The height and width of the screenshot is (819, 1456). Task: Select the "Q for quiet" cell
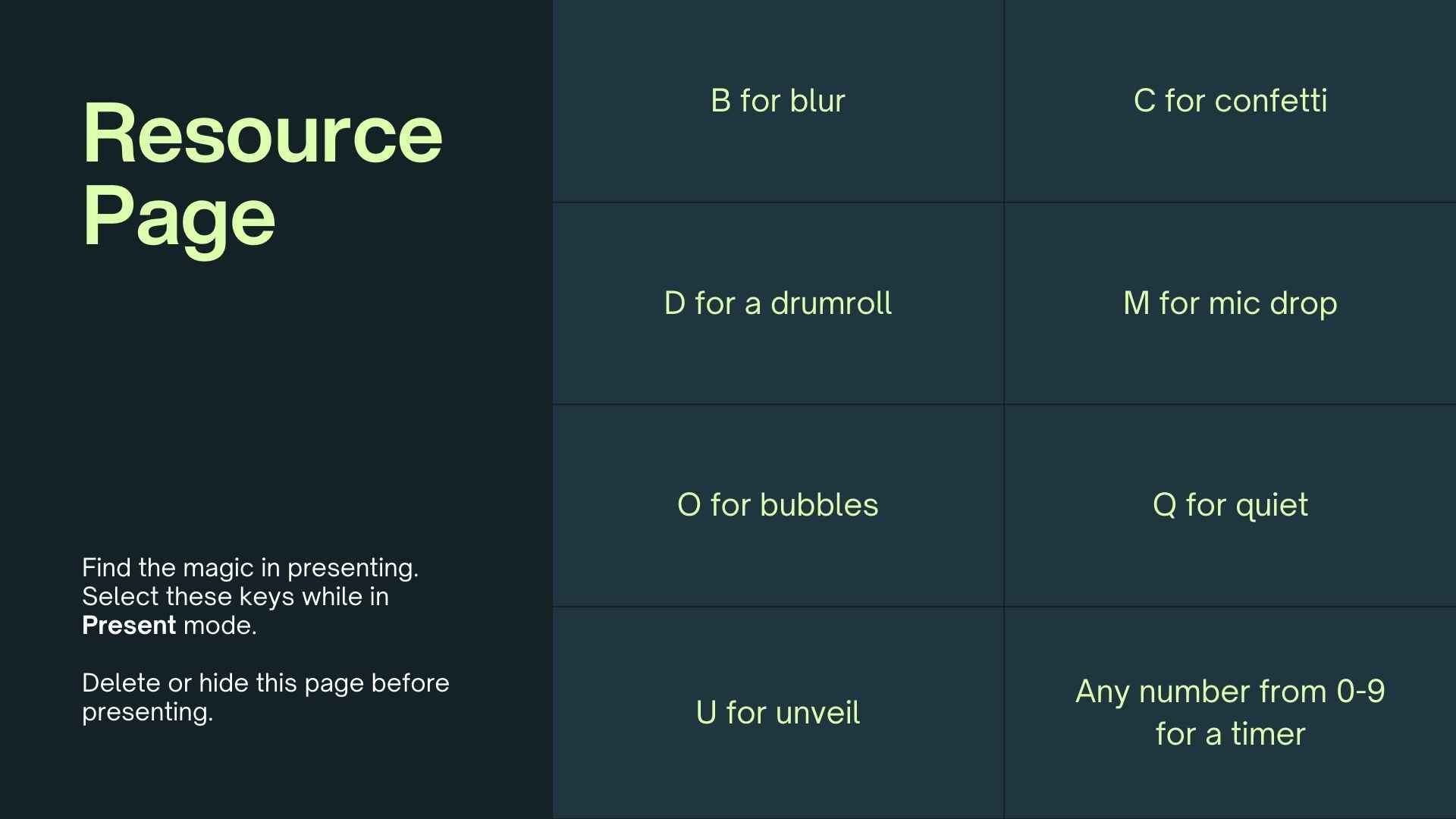(x=1230, y=505)
